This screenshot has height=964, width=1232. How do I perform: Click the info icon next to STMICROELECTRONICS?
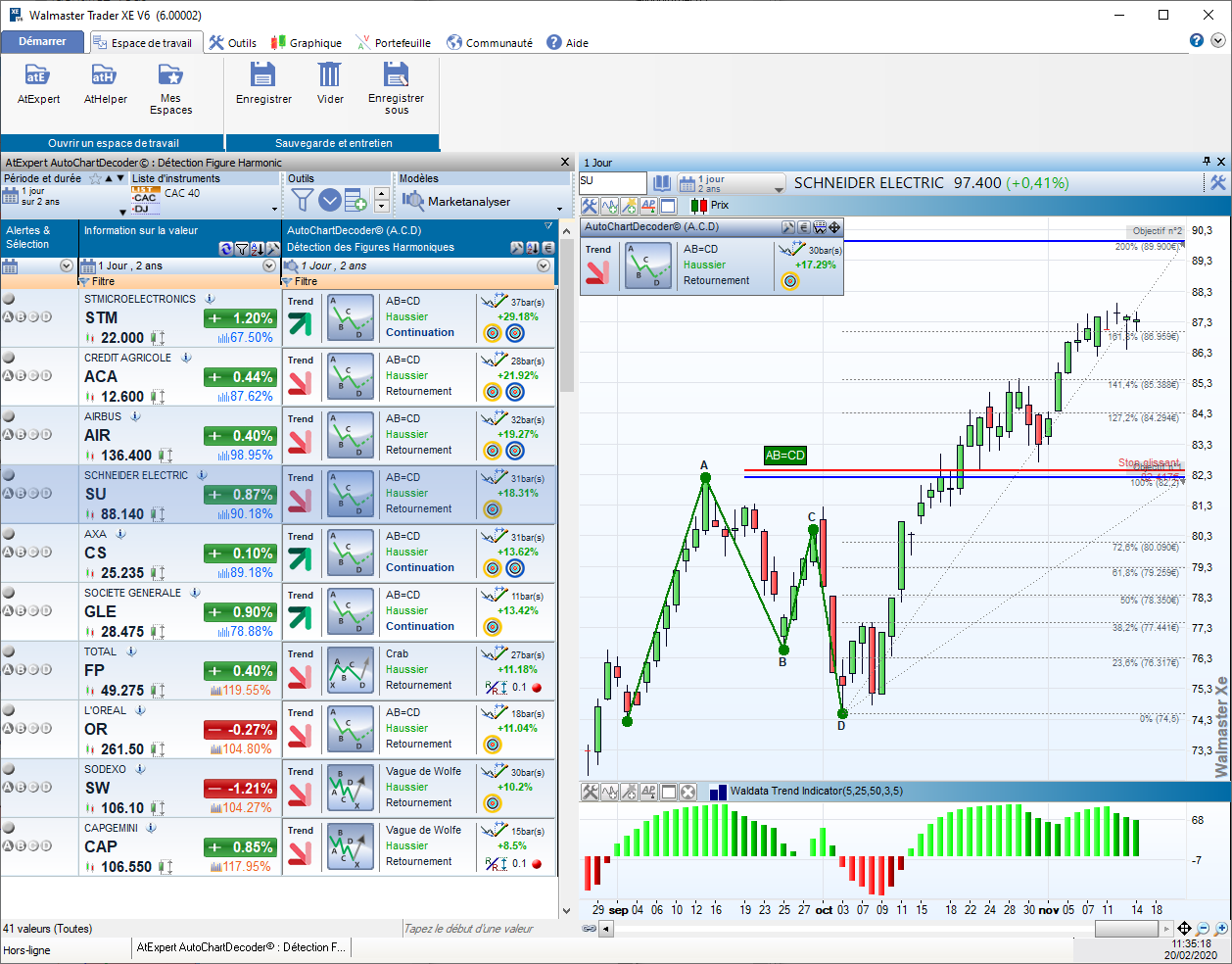pos(210,299)
